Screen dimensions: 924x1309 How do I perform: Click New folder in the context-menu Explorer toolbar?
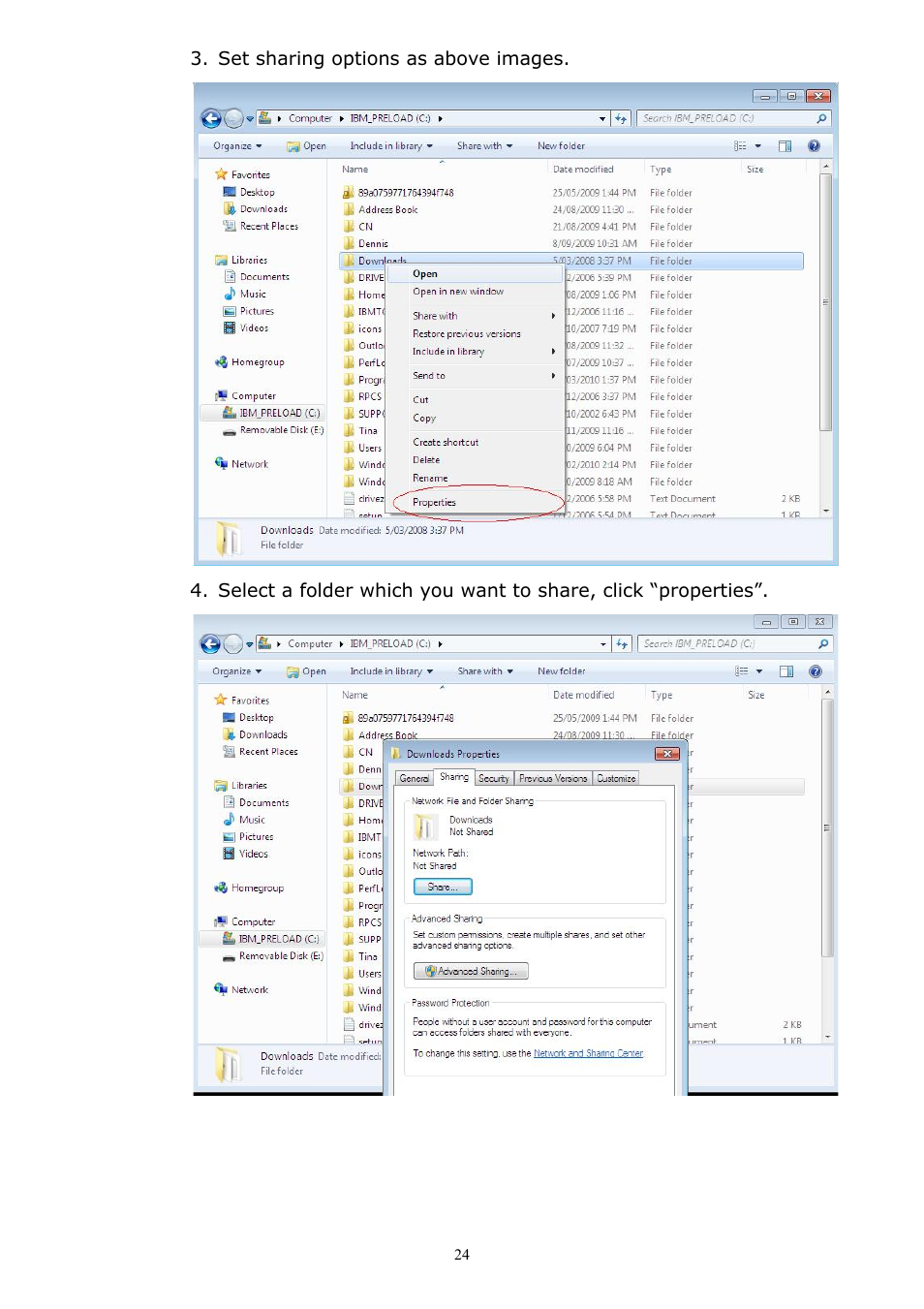pos(561,146)
